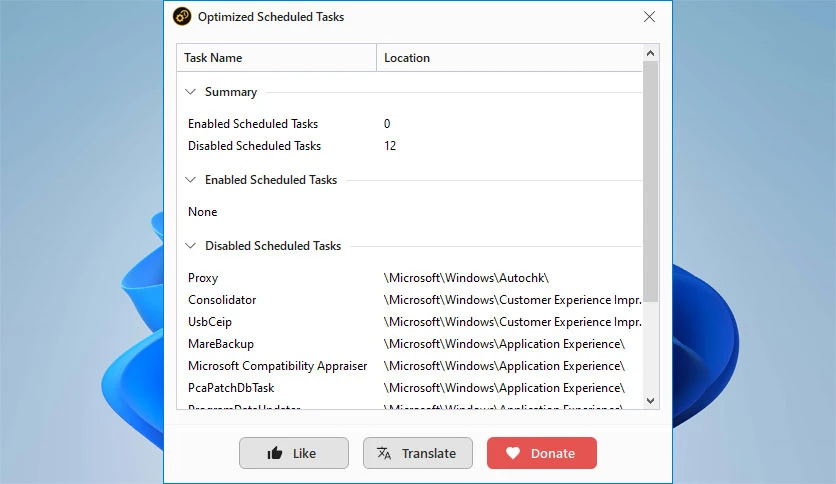This screenshot has width=836, height=484.
Task: Click the application logo icon in title bar
Action: click(182, 17)
